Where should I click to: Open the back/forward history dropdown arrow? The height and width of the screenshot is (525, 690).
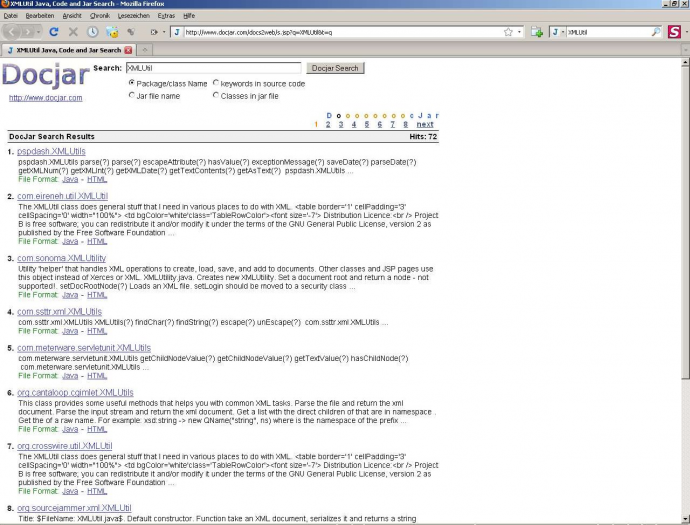(39, 32)
